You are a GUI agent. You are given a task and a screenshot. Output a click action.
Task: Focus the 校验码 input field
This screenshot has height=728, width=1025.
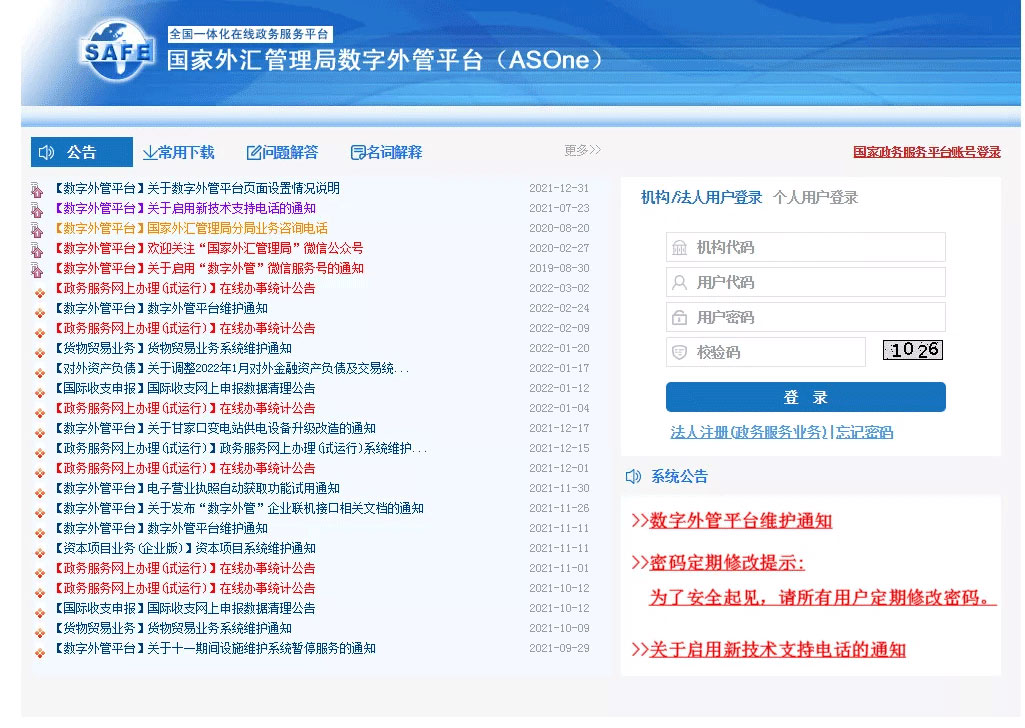point(765,352)
